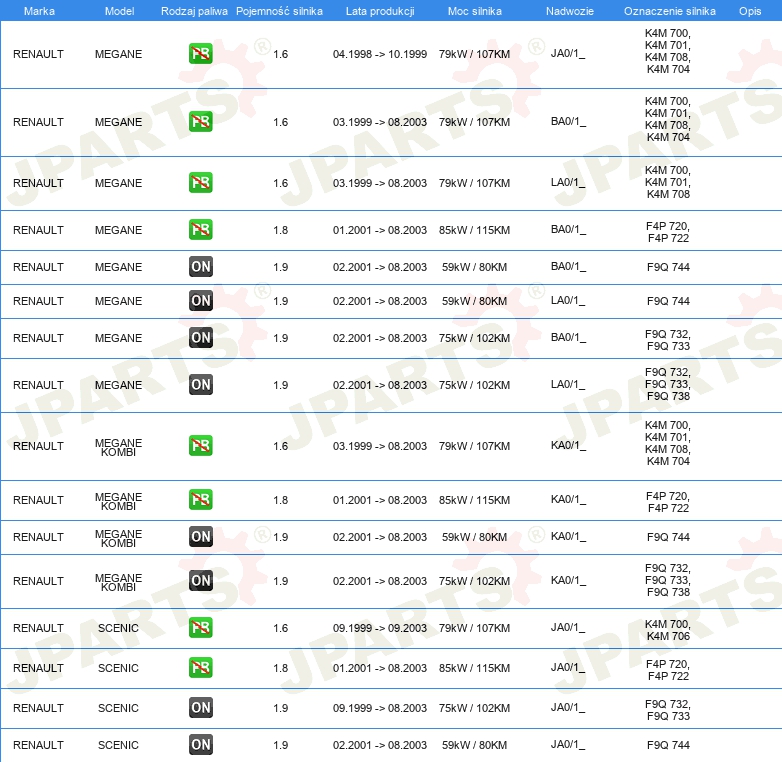Click the ON diesel icon for Scenic 59kW / 80KM
782x762 pixels.
pyautogui.click(x=200, y=744)
